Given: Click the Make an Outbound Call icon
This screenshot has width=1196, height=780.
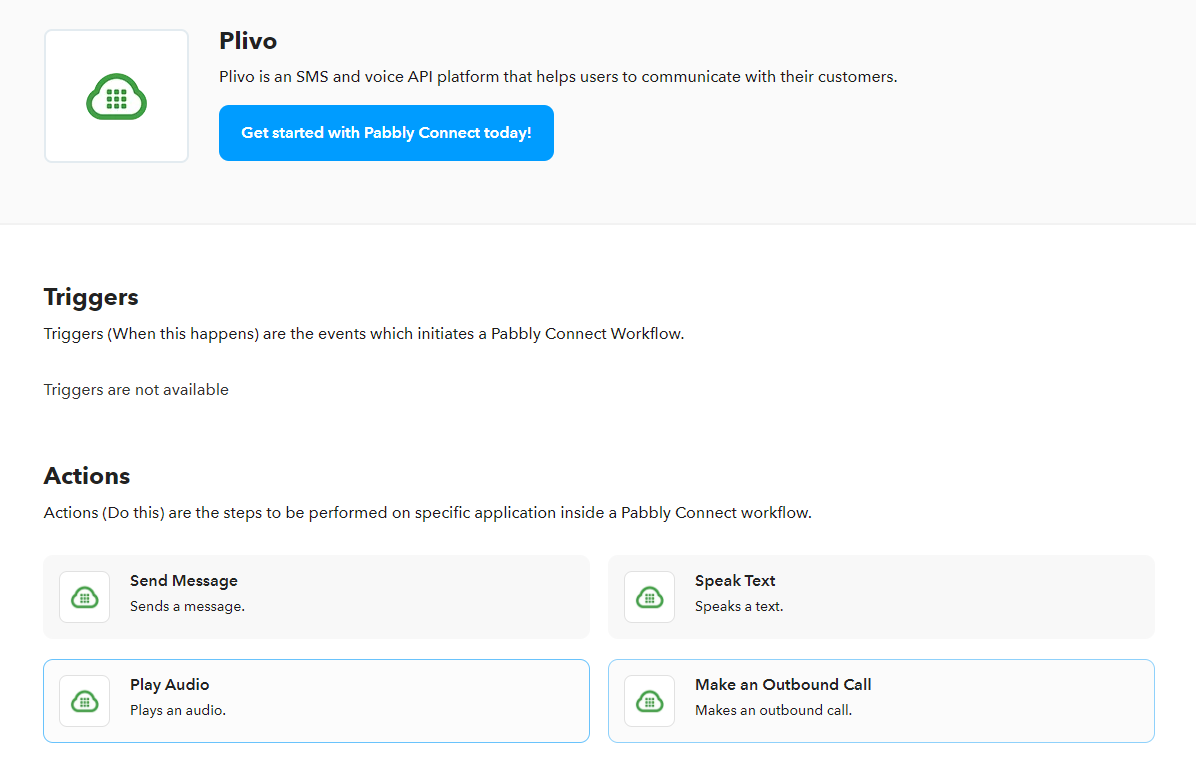Looking at the screenshot, I should tap(649, 701).
